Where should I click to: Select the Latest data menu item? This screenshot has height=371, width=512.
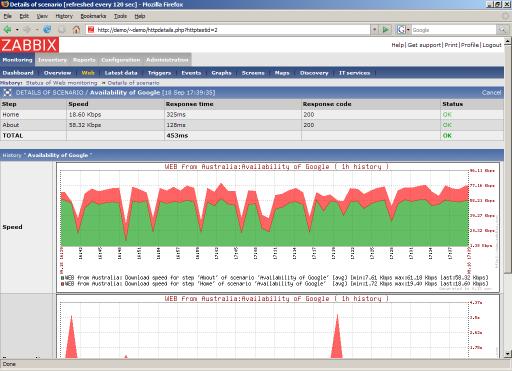(121, 73)
